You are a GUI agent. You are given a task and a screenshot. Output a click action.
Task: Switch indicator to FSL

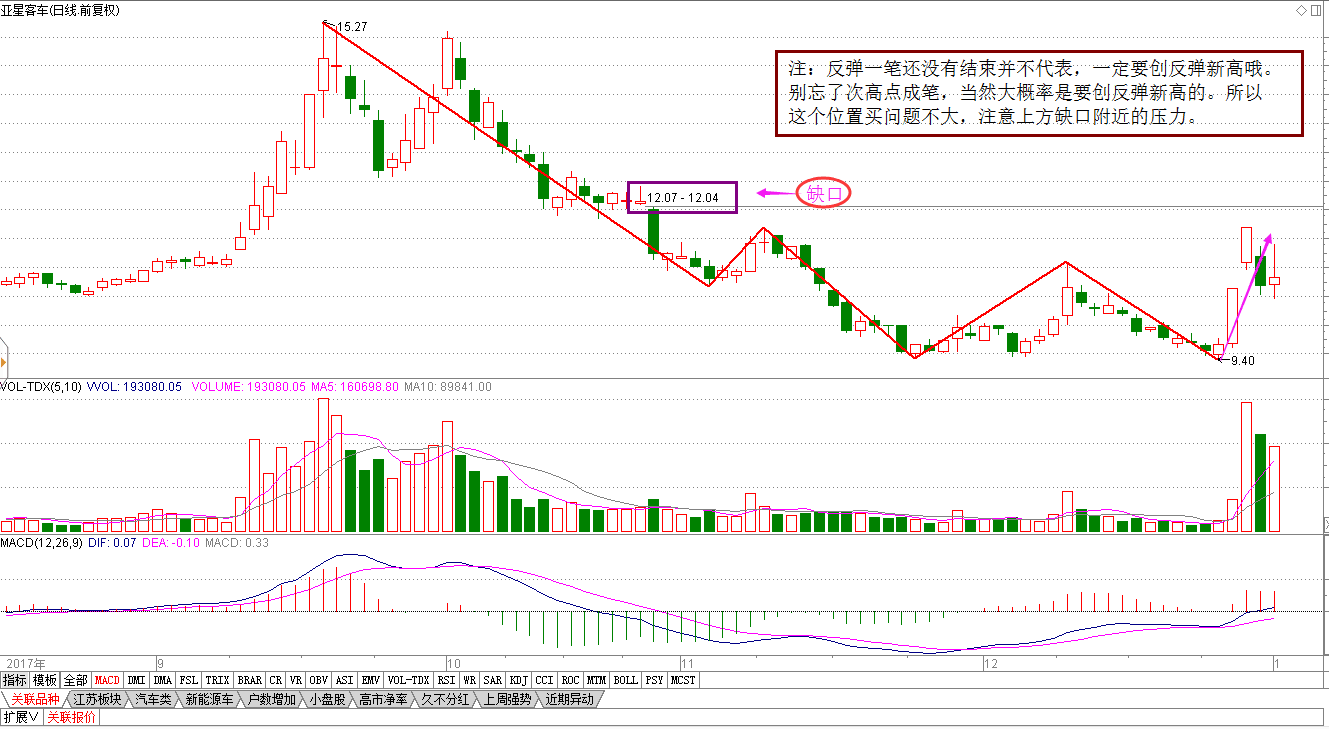click(189, 680)
